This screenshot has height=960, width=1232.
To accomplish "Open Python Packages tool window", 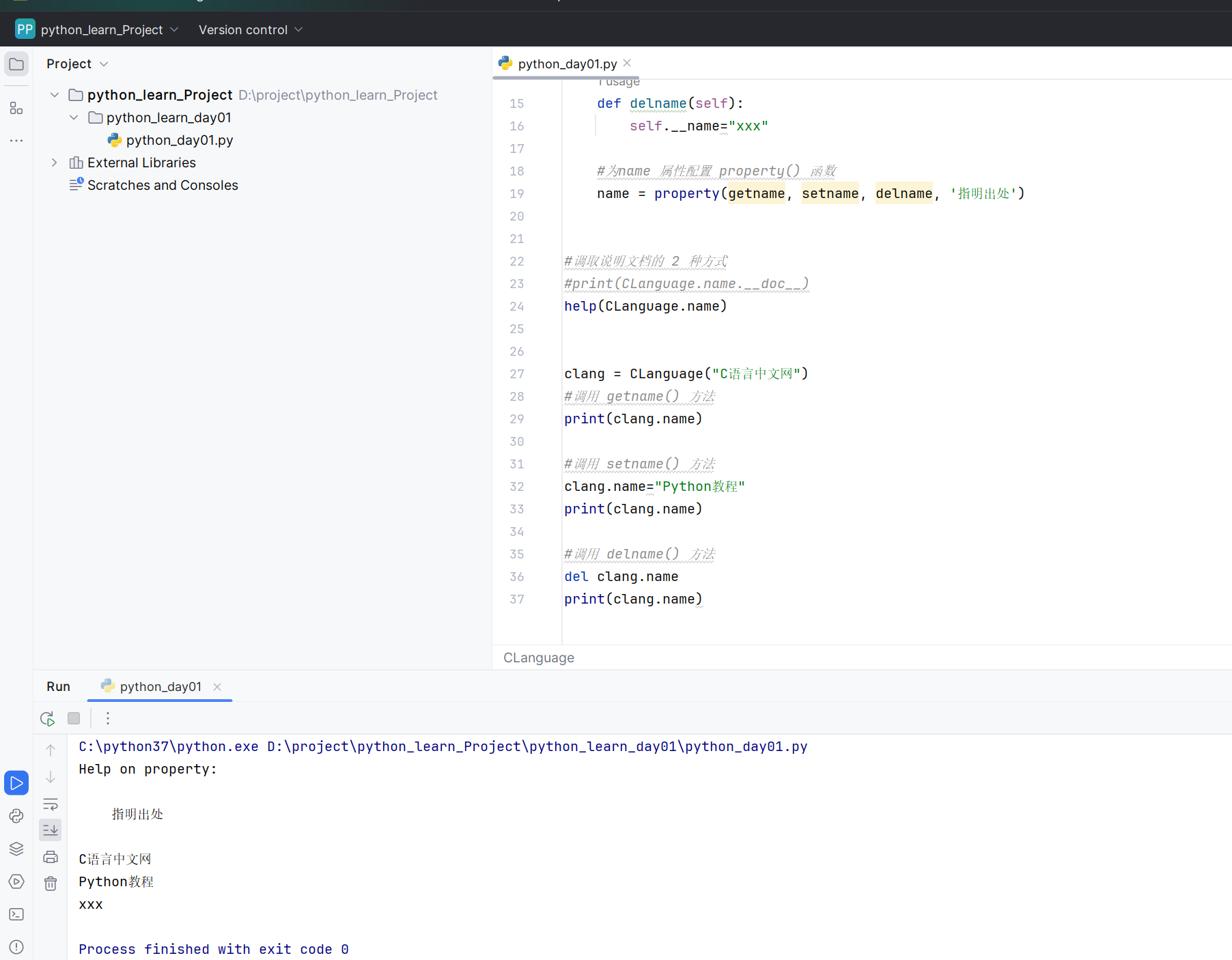I will point(16,816).
